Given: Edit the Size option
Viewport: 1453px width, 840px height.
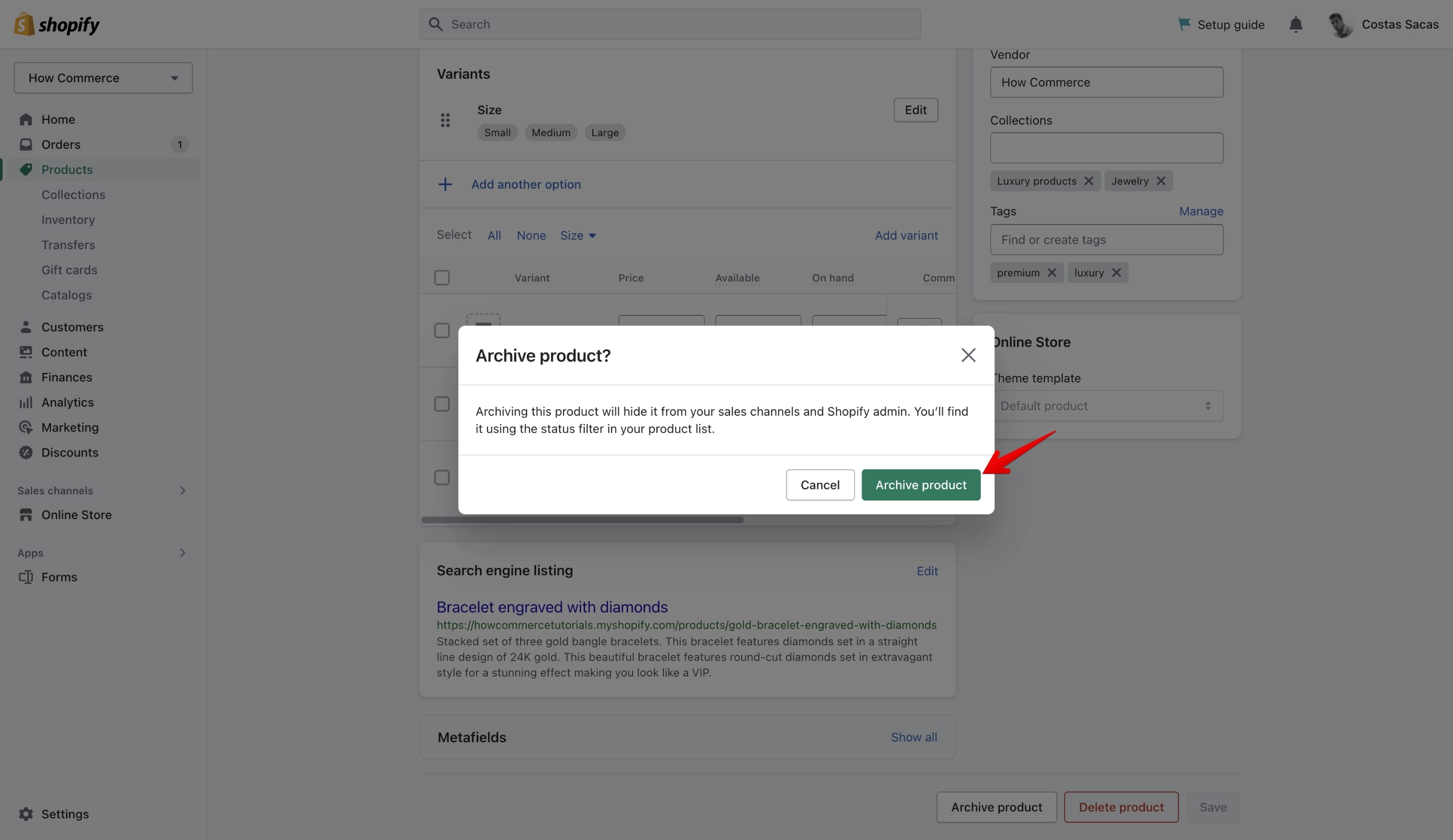Looking at the screenshot, I should 916,110.
